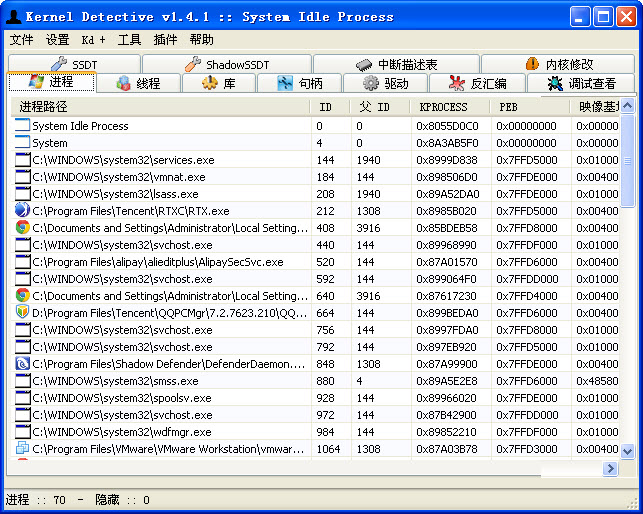This screenshot has height=514, width=643.
Task: Select svchost.exe with ID 440
Action: (x=316, y=244)
